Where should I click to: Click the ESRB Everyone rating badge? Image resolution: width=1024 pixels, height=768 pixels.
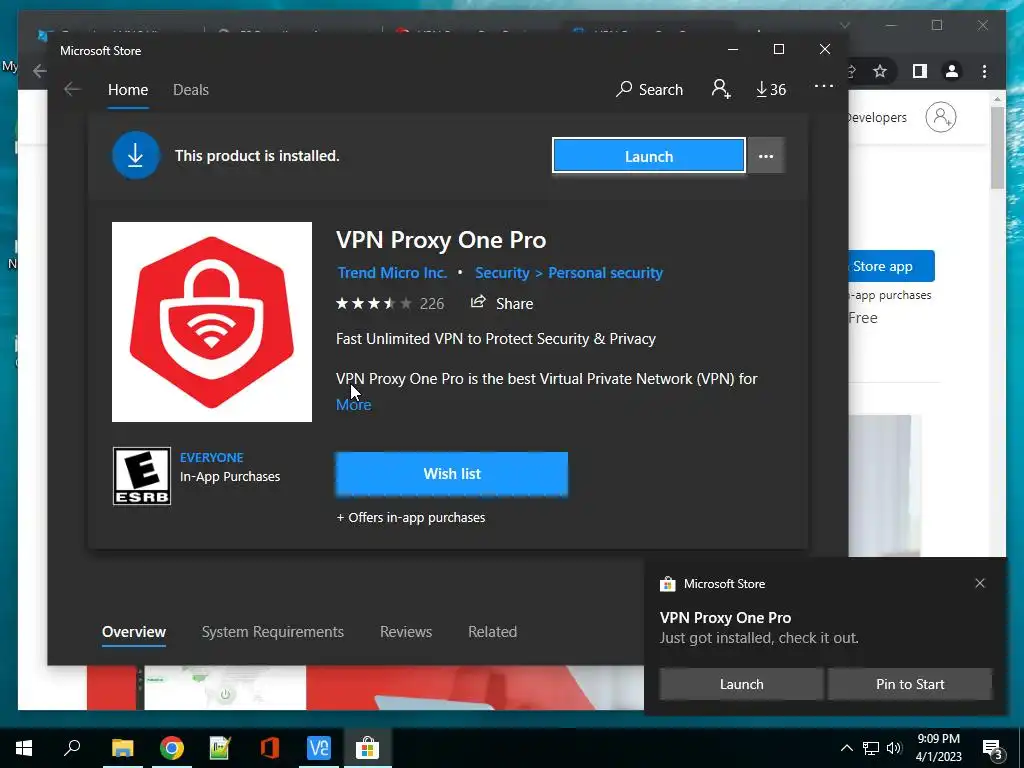coord(142,476)
